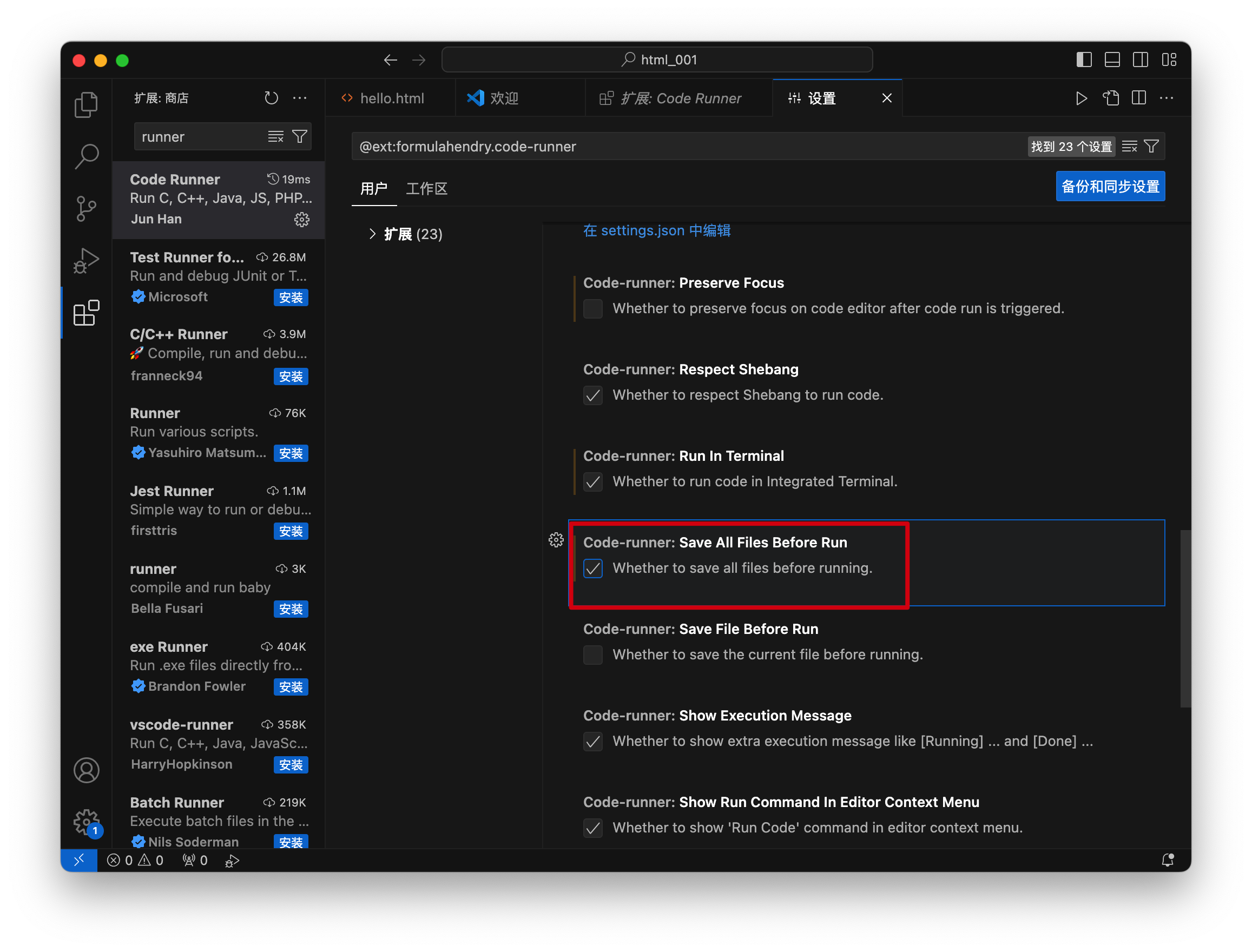Click the html_001 command center search

point(656,60)
